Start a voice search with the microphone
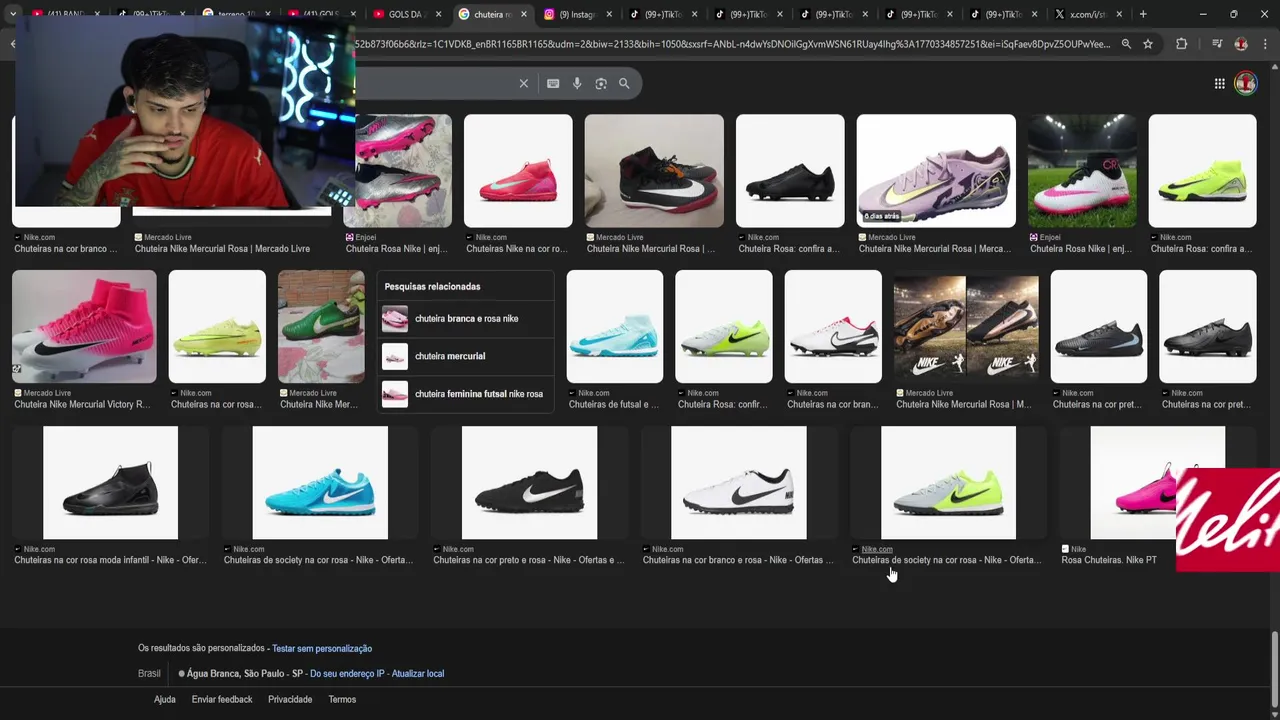Viewport: 1280px width, 720px height. 577,84
